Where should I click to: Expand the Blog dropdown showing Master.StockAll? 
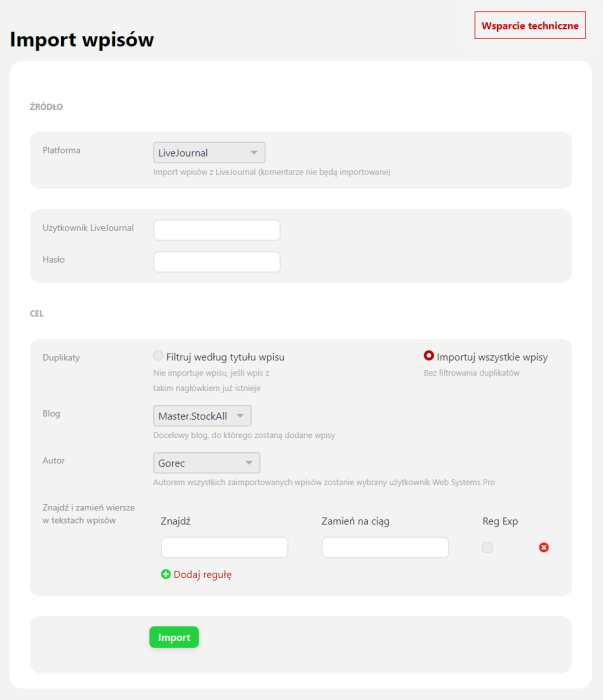[x=202, y=415]
